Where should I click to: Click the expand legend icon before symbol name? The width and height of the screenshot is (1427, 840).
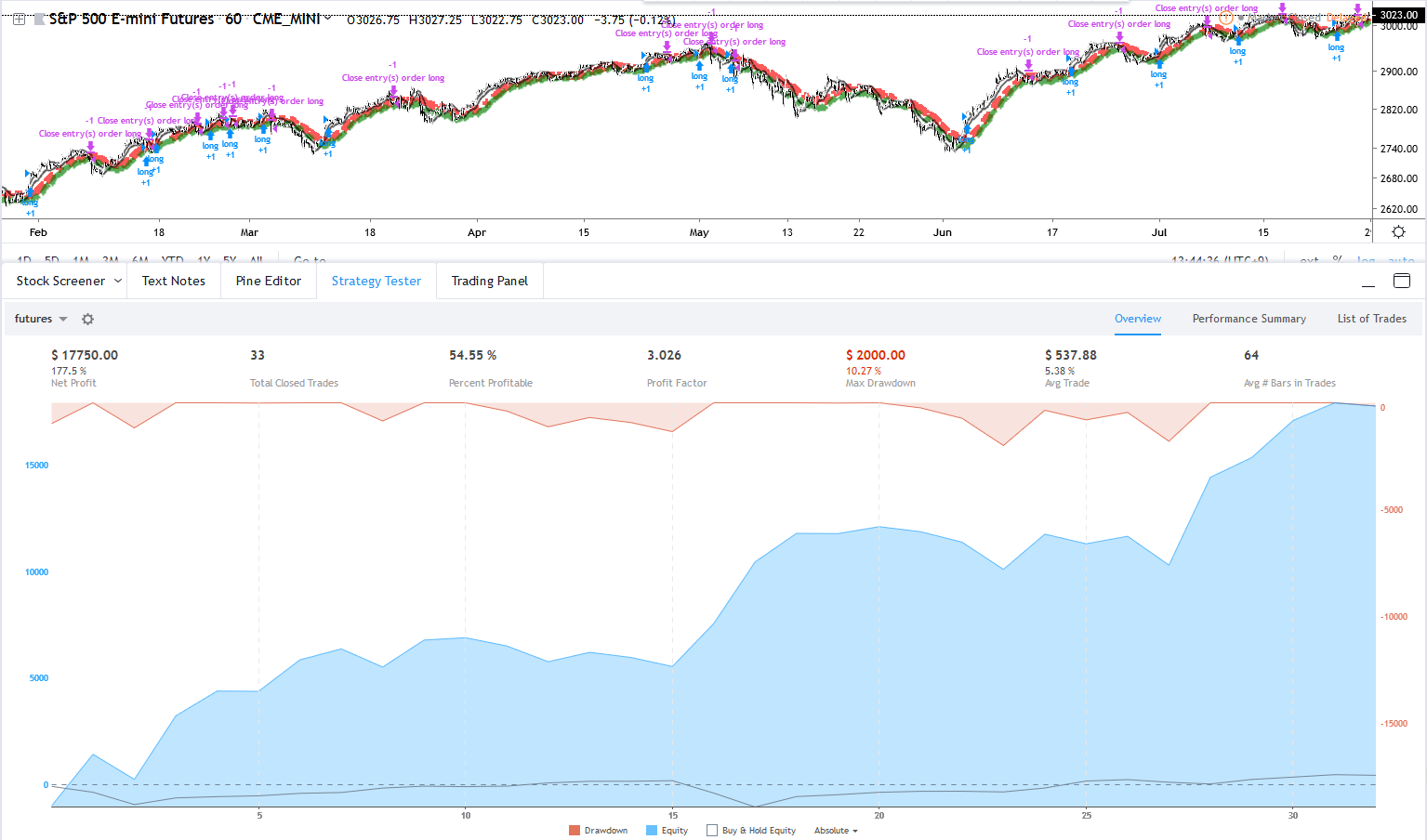pos(19,19)
